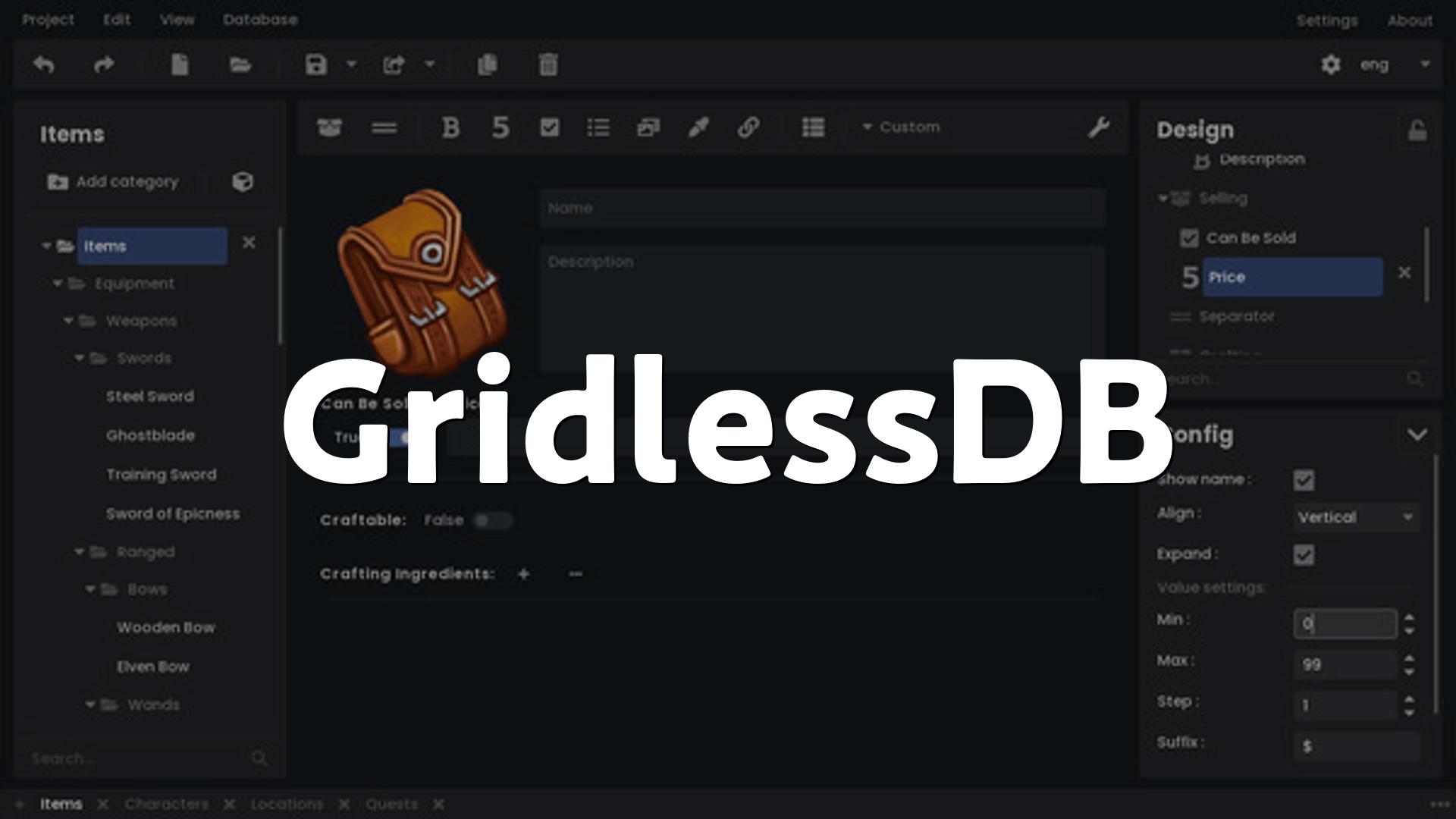Select Elven Bow in the tree
1456x819 pixels.
click(x=153, y=667)
